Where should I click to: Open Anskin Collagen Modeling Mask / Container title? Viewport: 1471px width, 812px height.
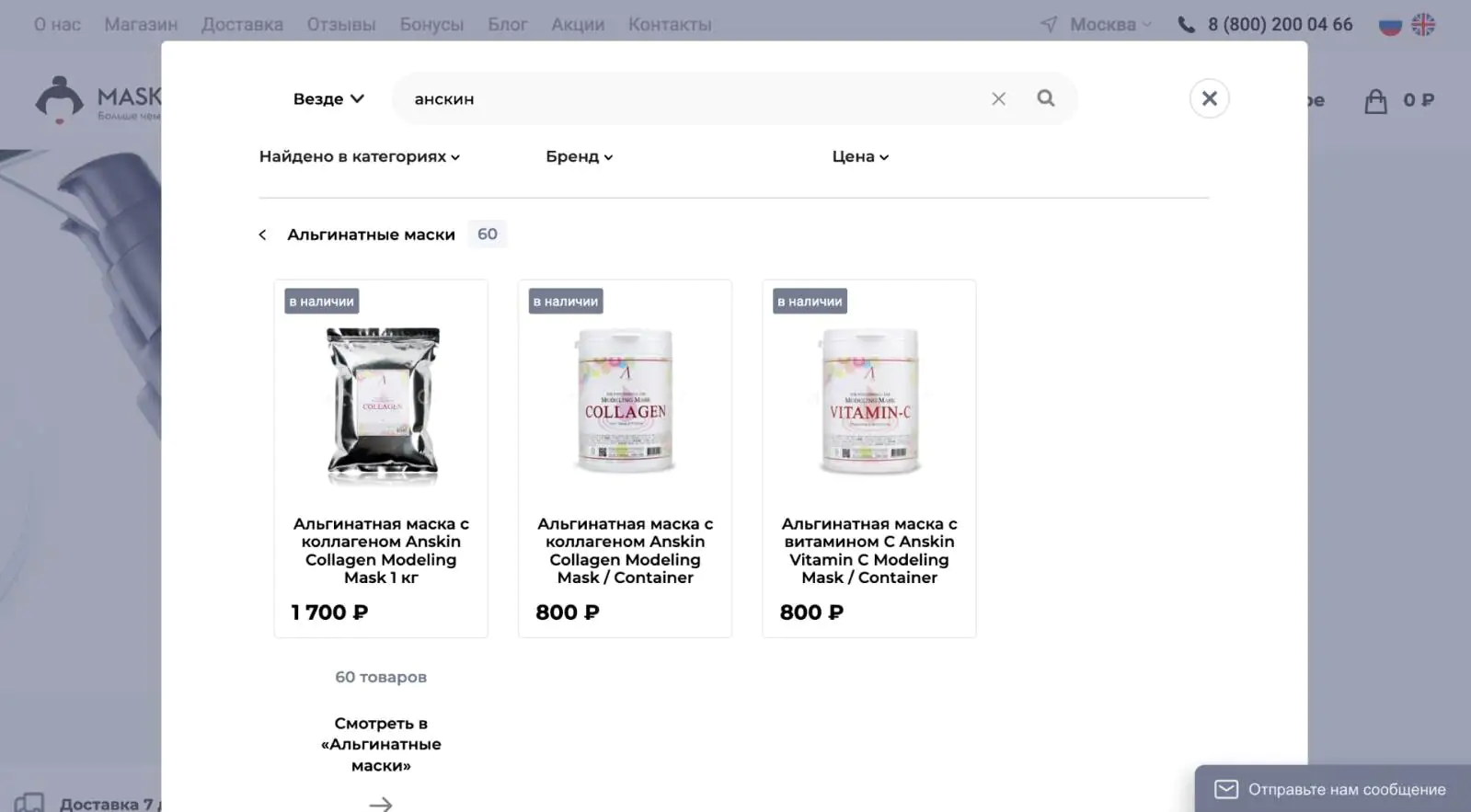click(626, 551)
